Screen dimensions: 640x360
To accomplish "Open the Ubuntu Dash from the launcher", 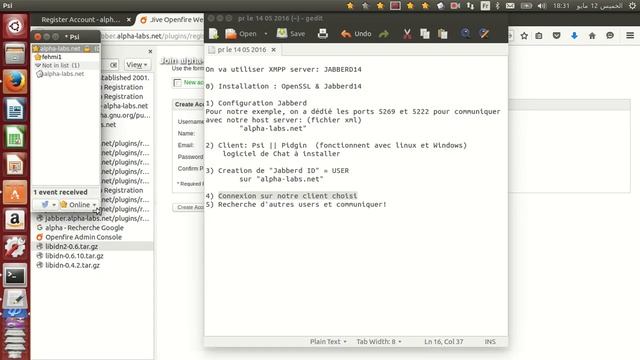I will point(15,26).
